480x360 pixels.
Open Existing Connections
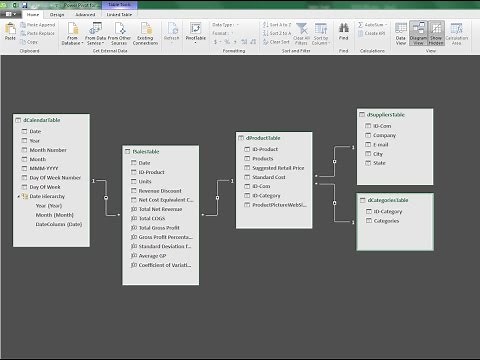[145, 33]
